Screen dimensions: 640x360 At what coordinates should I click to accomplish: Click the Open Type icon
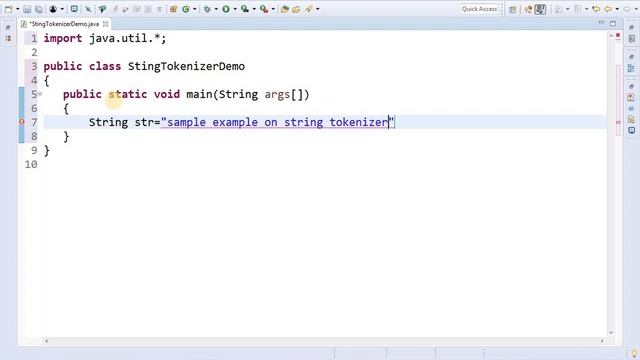(285, 9)
